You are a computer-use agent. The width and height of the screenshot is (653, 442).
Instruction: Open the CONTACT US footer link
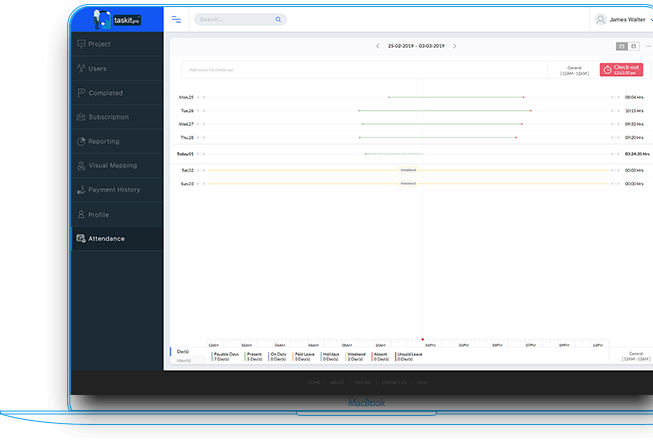[x=394, y=382]
